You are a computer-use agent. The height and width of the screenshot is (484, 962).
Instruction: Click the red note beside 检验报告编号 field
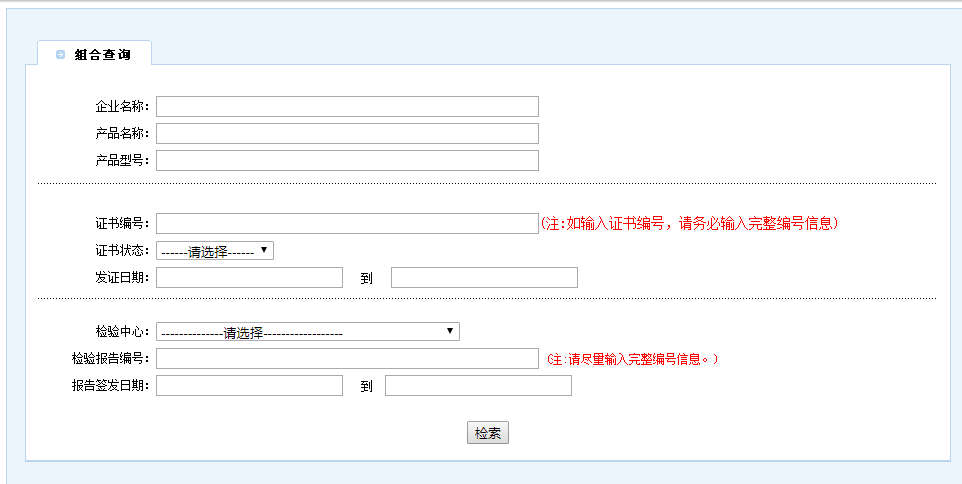(632, 359)
